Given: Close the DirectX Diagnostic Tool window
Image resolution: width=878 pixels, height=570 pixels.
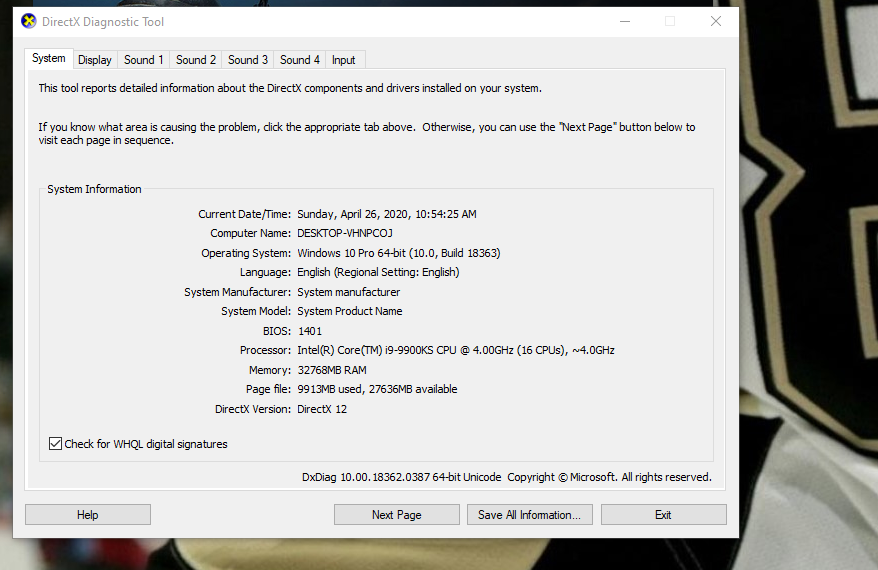Looking at the screenshot, I should coord(716,21).
